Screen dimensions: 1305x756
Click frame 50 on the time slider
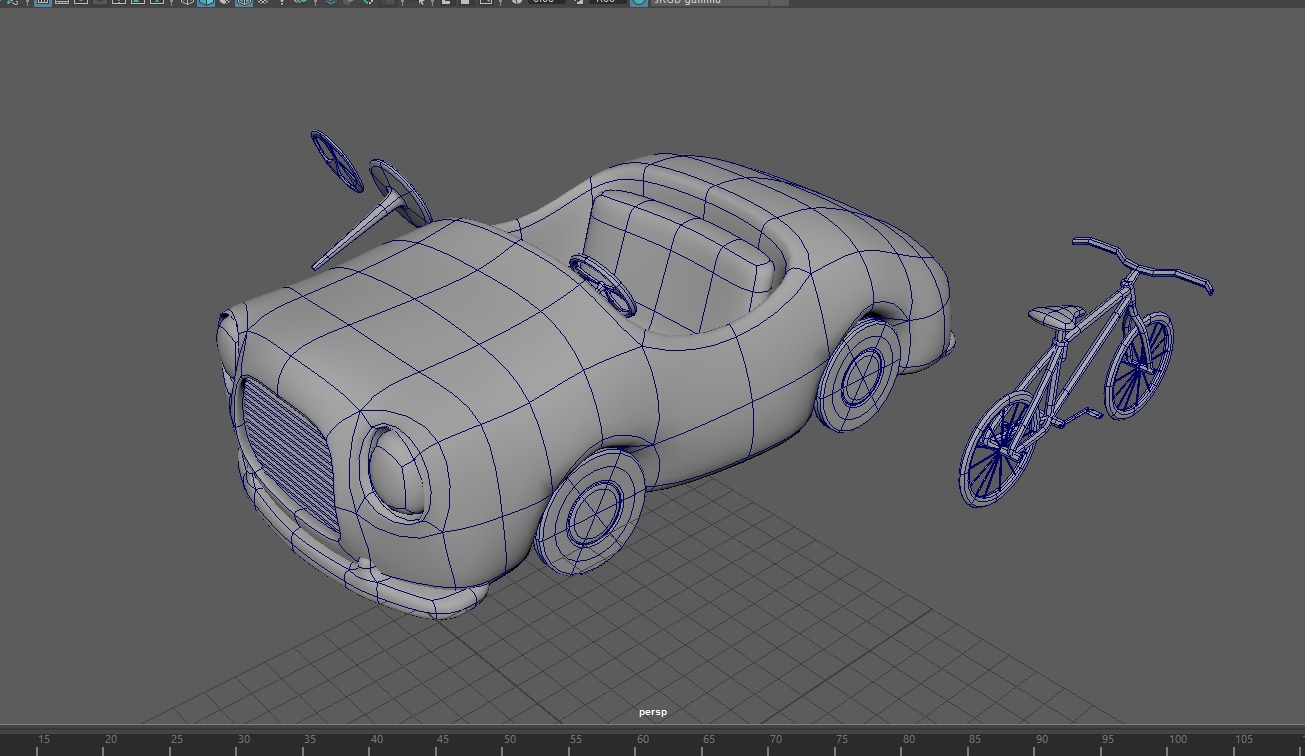click(509, 742)
